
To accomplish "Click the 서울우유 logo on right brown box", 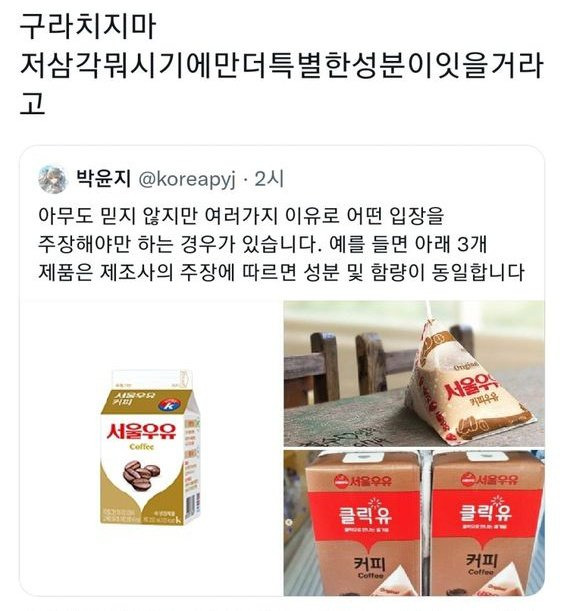I will tap(489, 479).
